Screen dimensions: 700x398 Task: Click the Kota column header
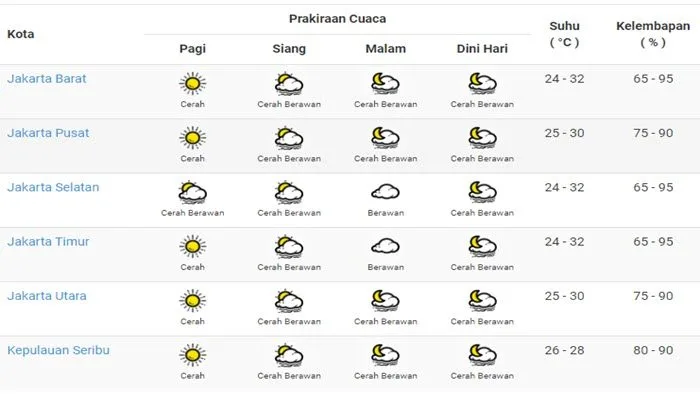21,34
